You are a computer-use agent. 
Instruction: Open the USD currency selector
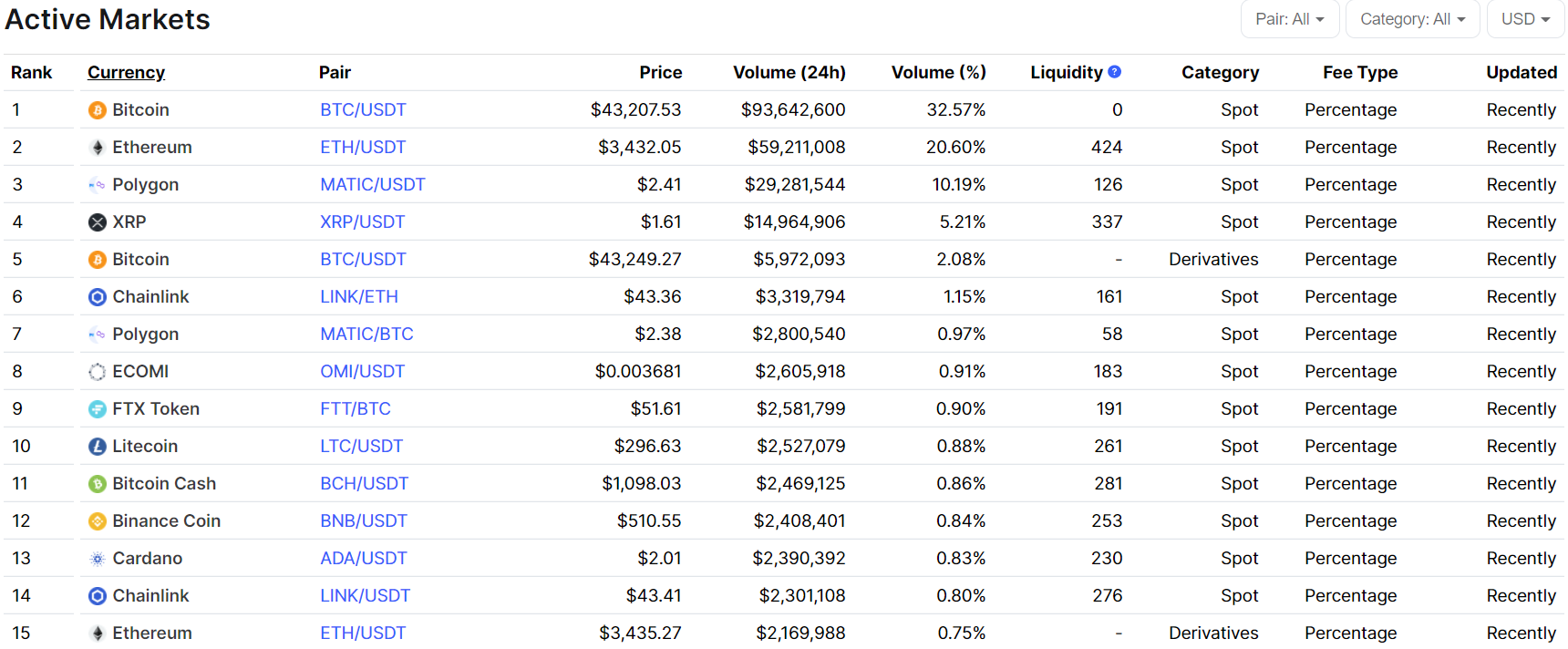point(1524,18)
